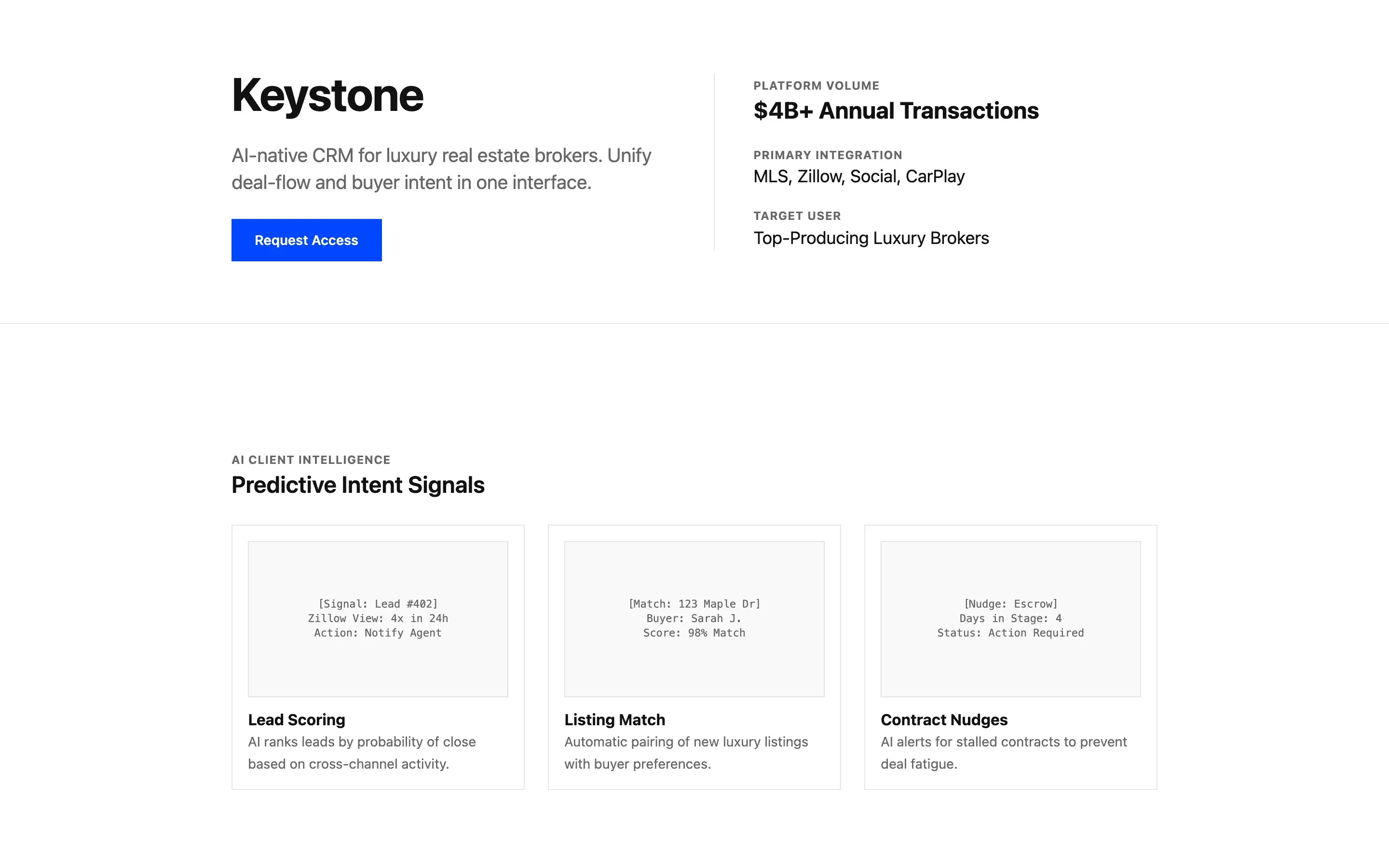1389x868 pixels.
Task: Select the Contract Nudges card title
Action: point(943,719)
